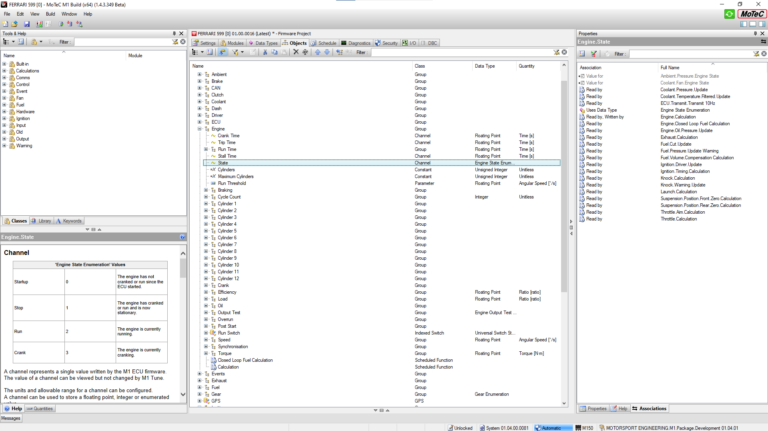Click the Objects panel vertical scrollbar
Viewport: 768px width, 431px height.
564,186
